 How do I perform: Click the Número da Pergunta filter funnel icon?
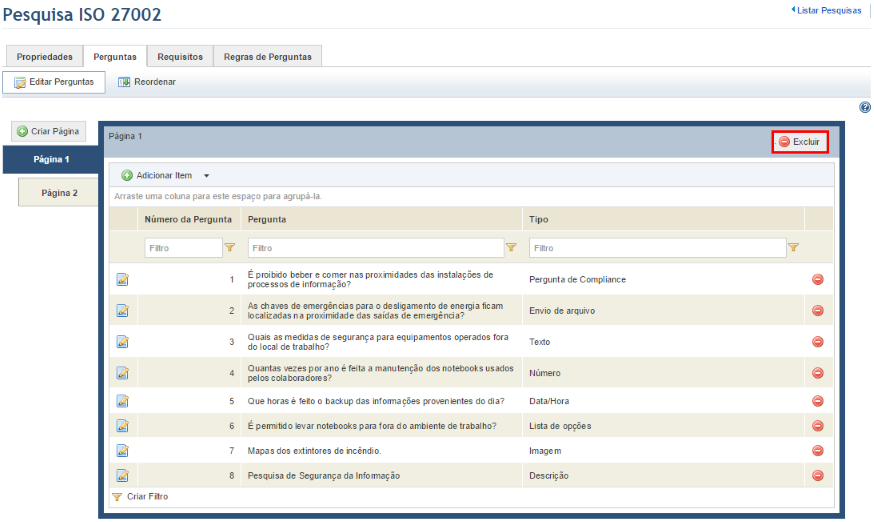pyautogui.click(x=230, y=248)
